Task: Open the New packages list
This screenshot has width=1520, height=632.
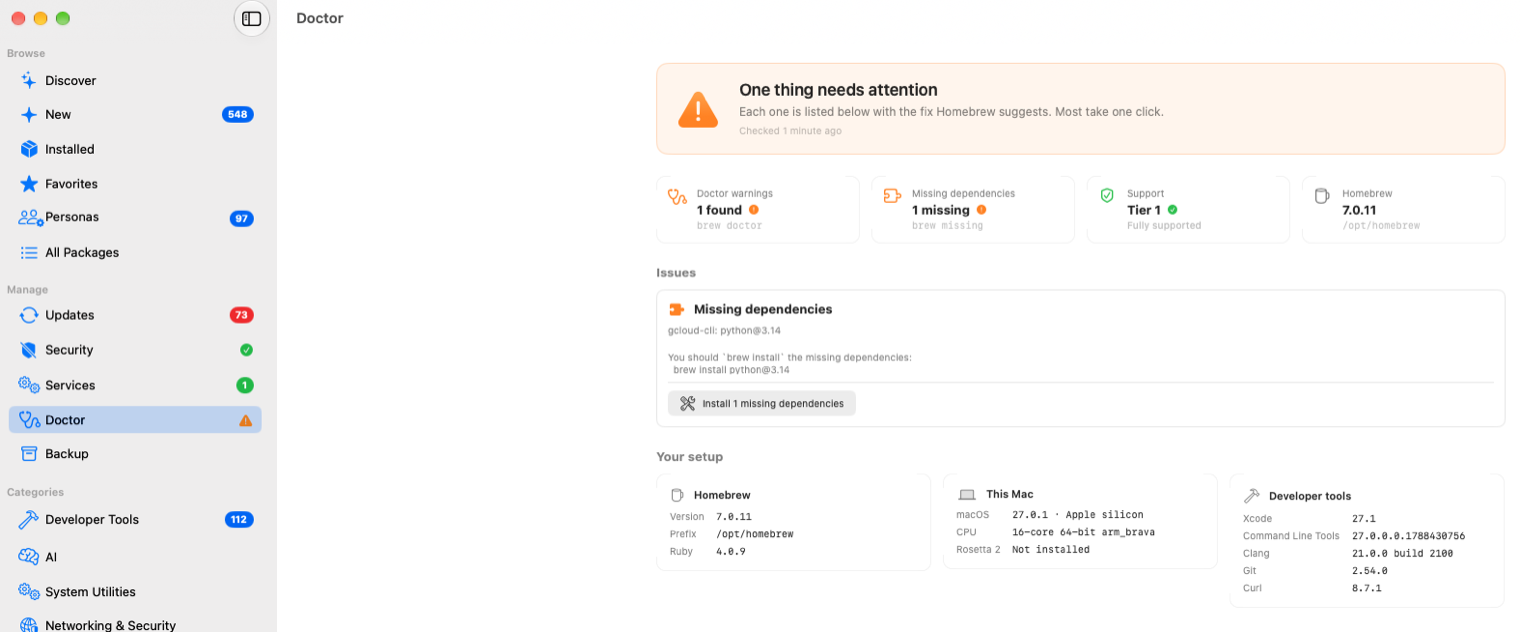Action: [135, 114]
